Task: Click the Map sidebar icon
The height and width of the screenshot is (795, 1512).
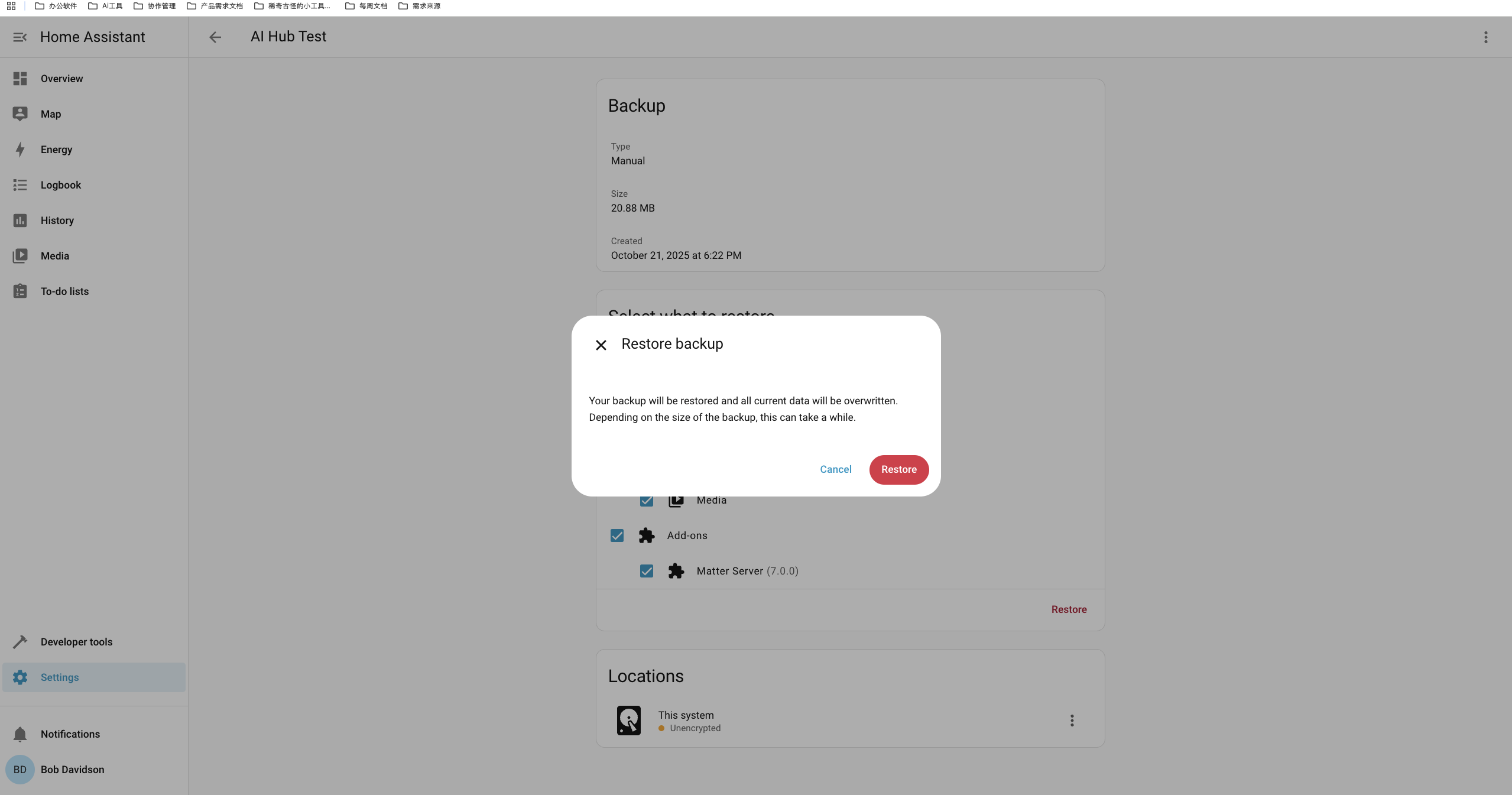Action: (x=20, y=114)
